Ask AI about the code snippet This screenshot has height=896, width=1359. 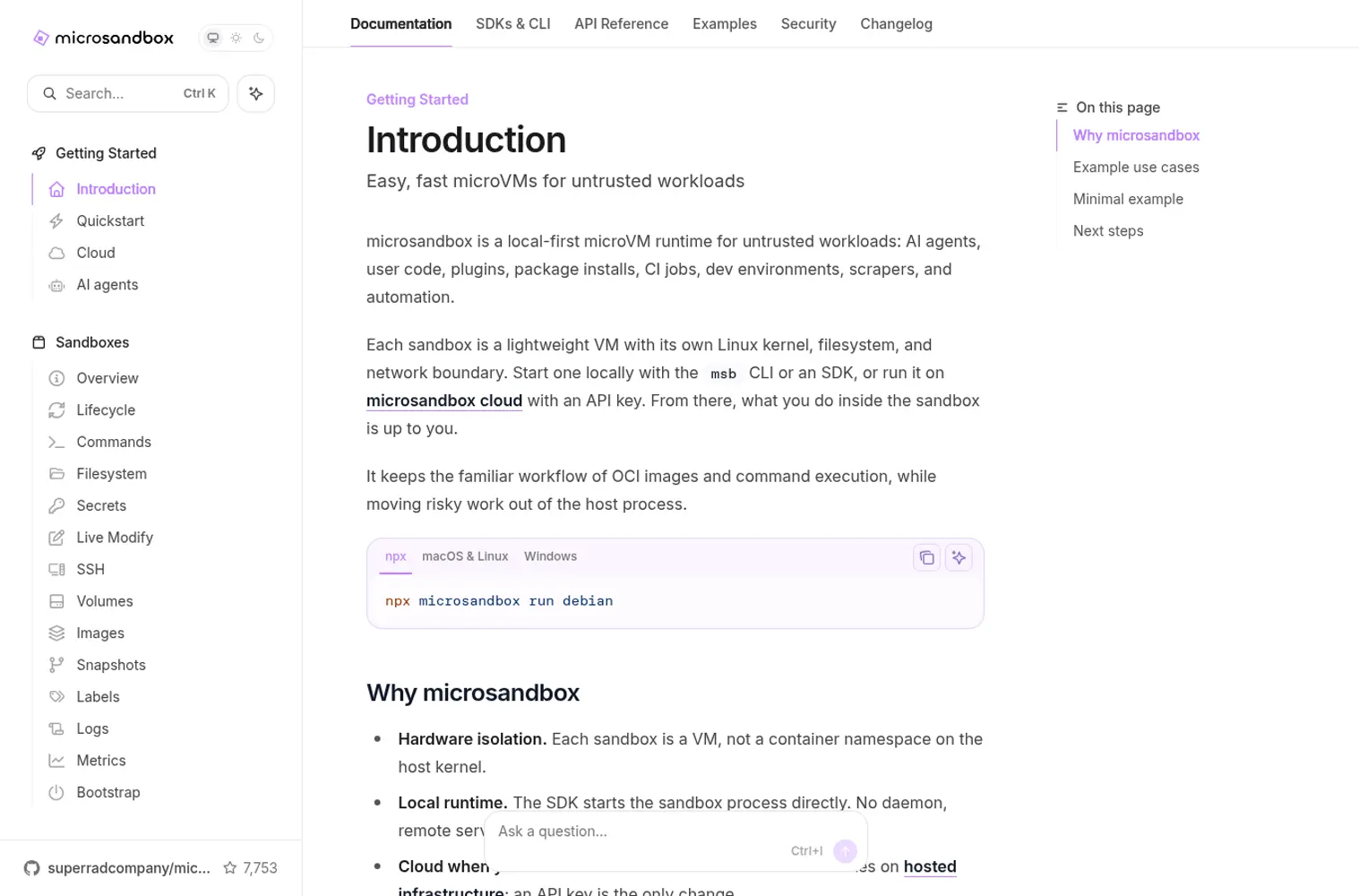[959, 558]
